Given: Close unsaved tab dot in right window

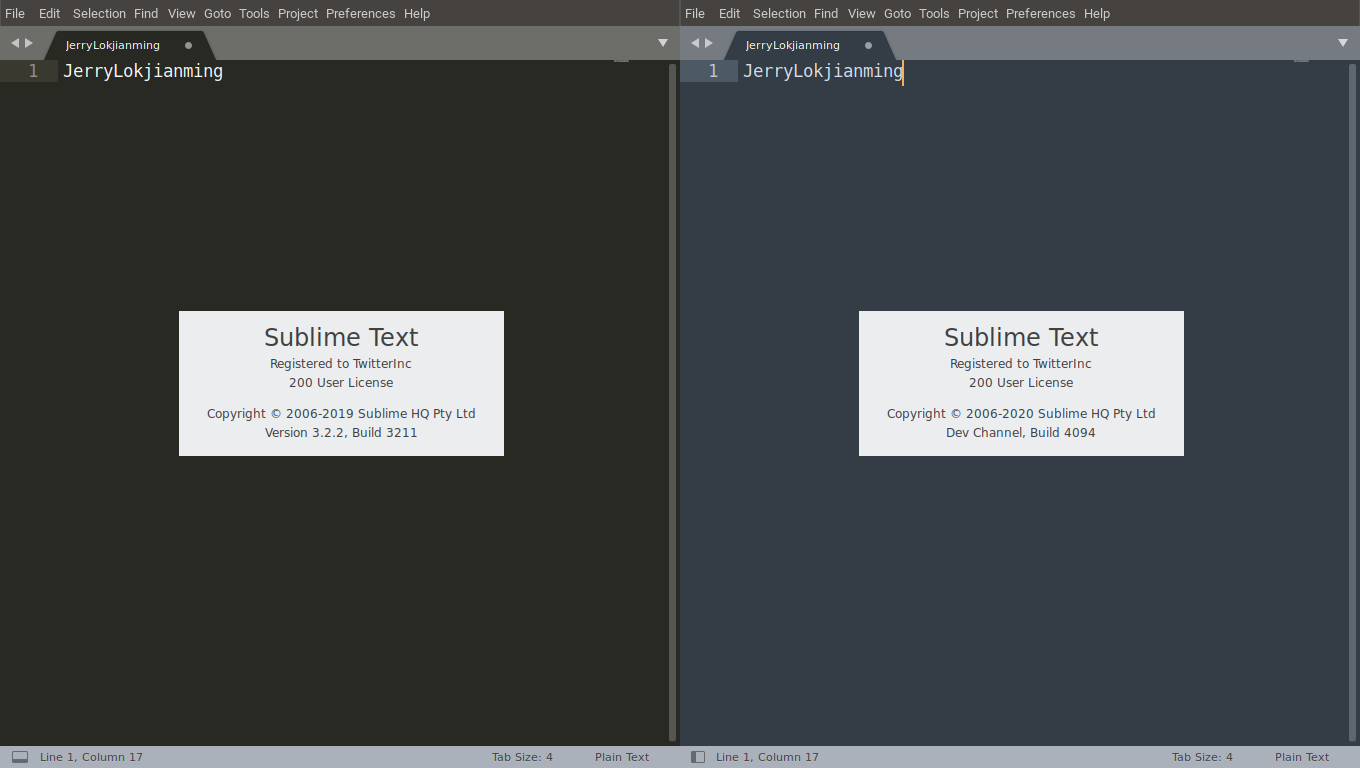Looking at the screenshot, I should click(x=868, y=45).
